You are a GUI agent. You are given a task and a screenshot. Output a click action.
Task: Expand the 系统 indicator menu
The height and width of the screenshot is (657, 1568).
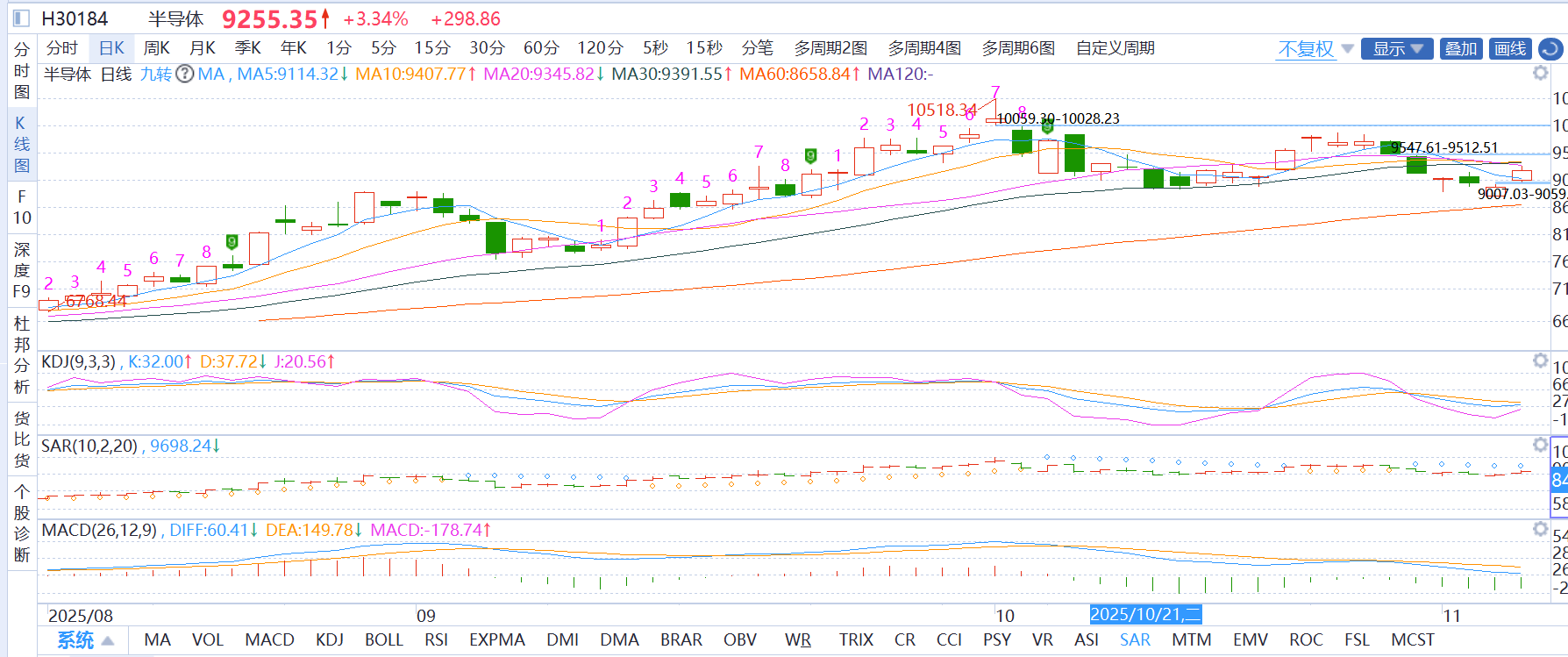tap(85, 640)
